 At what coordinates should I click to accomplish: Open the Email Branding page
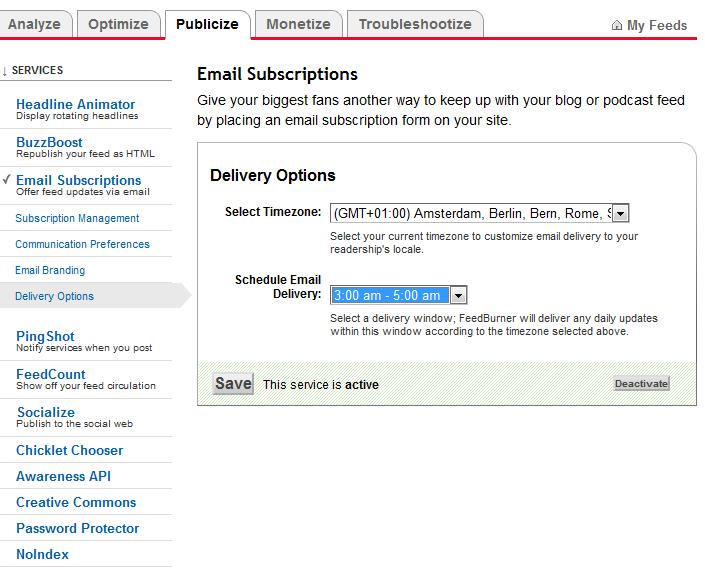coord(50,270)
